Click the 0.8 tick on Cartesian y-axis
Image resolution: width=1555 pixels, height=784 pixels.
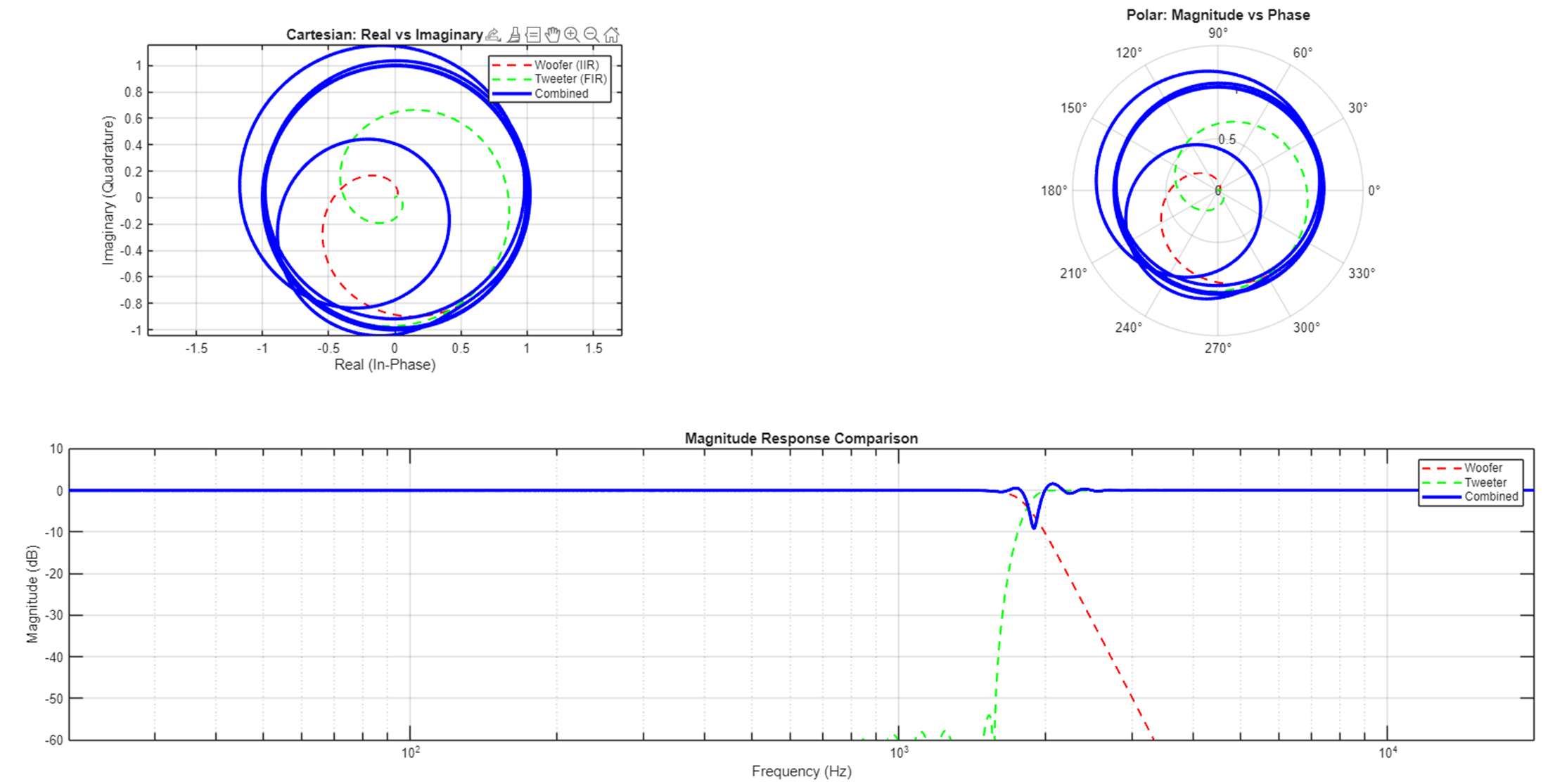click(133, 92)
